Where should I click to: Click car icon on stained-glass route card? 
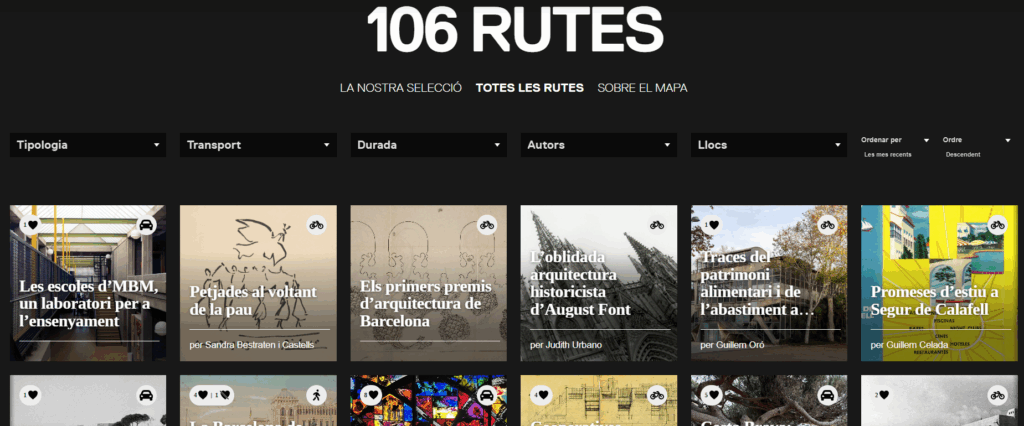click(x=486, y=395)
